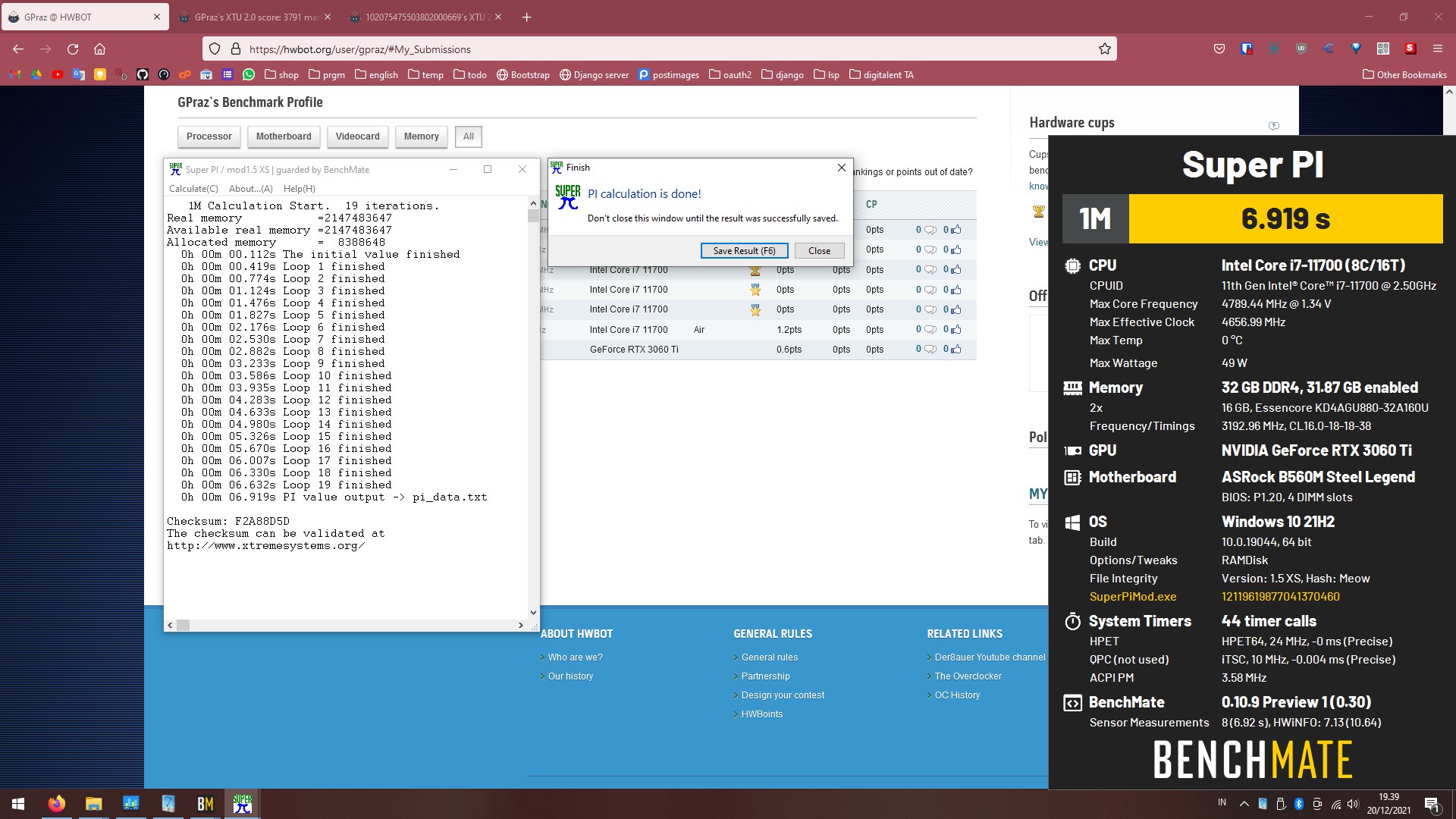Viewport: 1456px width, 819px height.
Task: Click the browser address bar URL
Action: (x=359, y=49)
